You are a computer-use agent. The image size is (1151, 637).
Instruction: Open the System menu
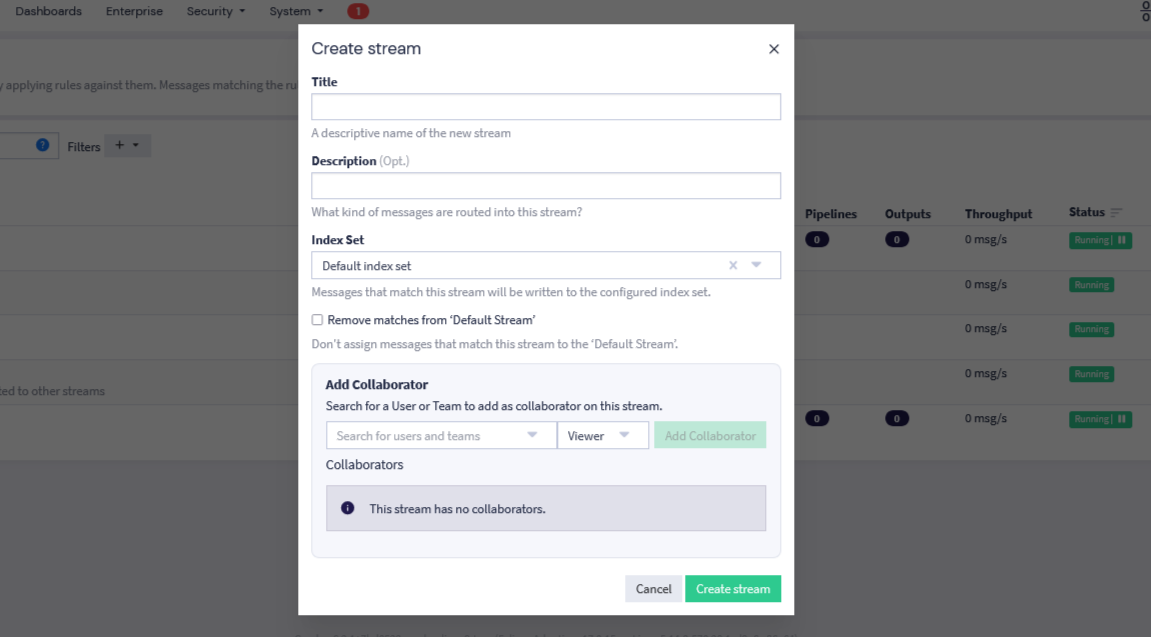coord(296,11)
